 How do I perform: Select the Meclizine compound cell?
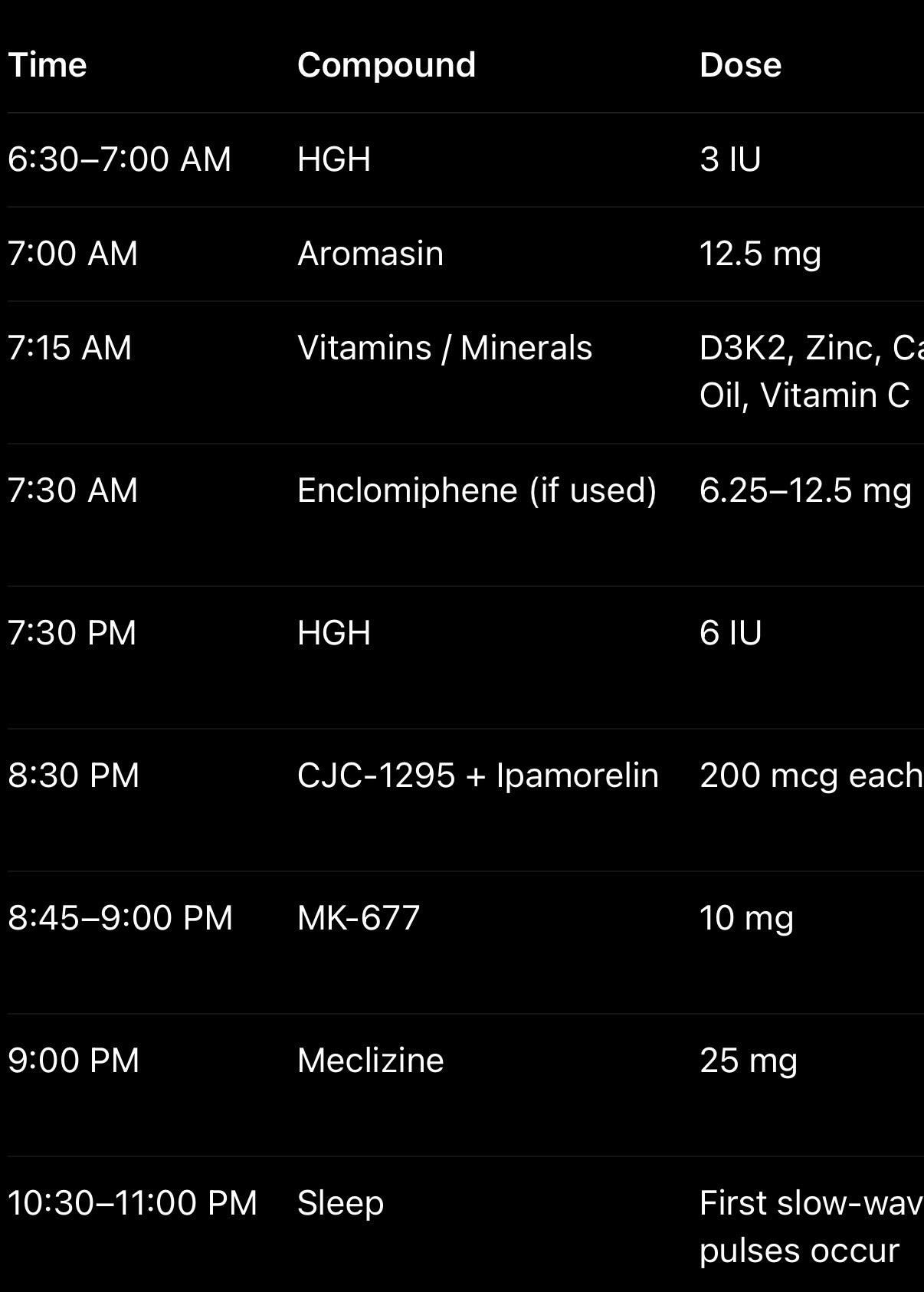click(370, 1061)
